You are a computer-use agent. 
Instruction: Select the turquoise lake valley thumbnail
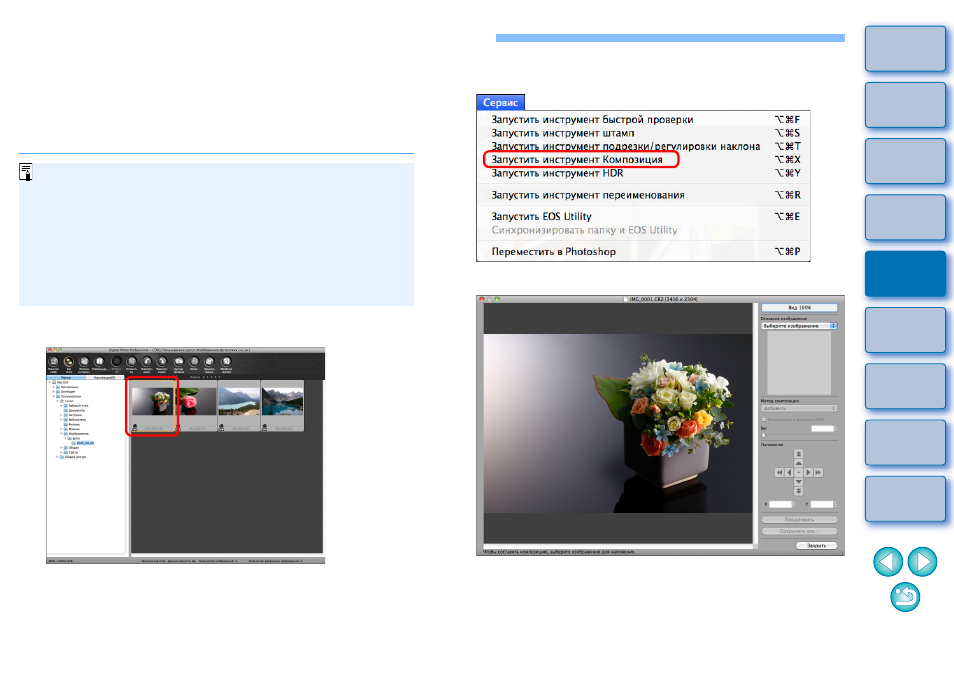click(x=239, y=406)
